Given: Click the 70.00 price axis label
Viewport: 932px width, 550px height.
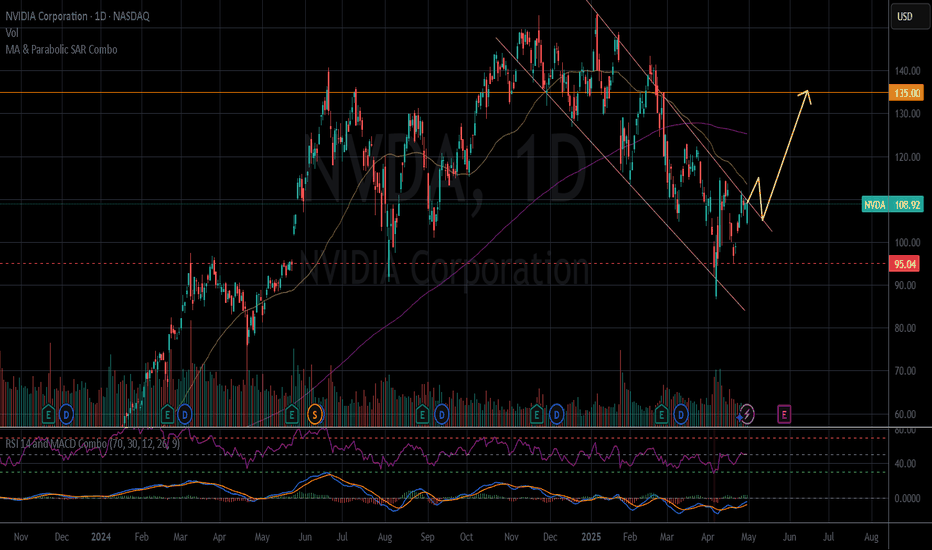Looking at the screenshot, I should tap(905, 371).
